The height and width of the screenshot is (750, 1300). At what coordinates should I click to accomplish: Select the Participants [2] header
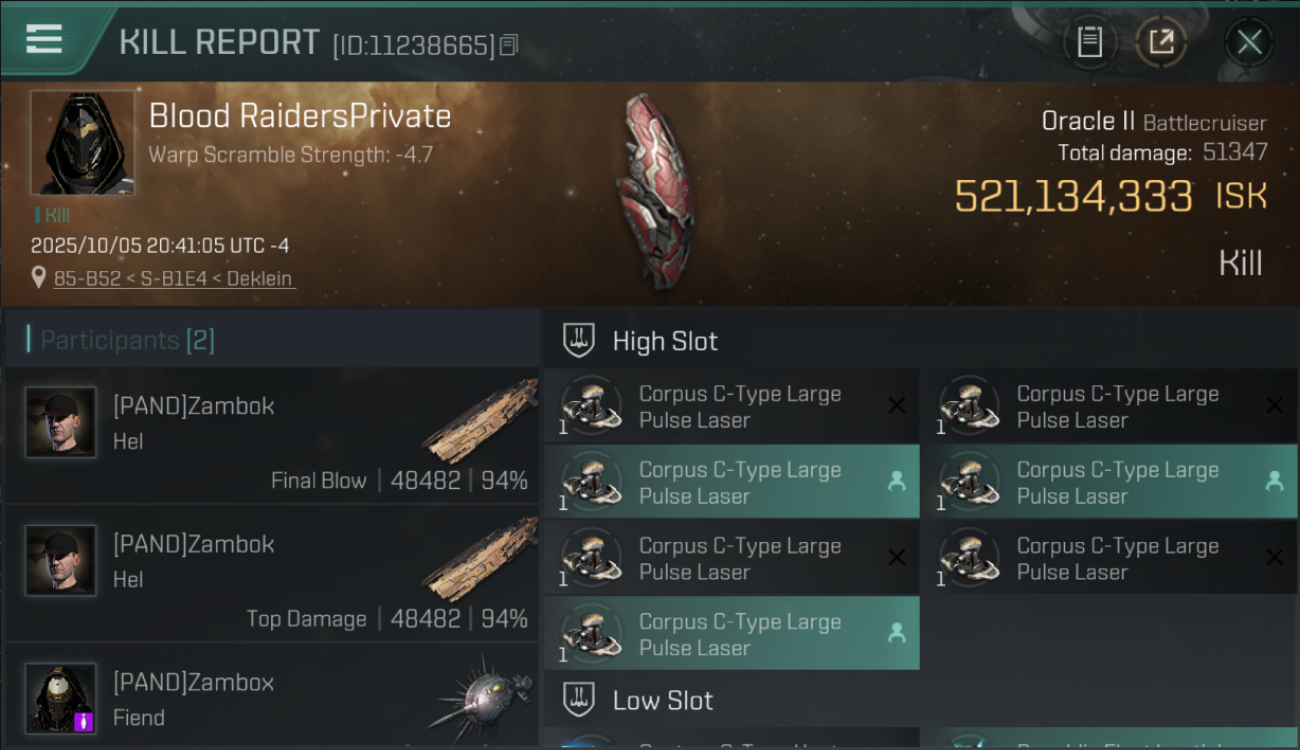coord(127,340)
